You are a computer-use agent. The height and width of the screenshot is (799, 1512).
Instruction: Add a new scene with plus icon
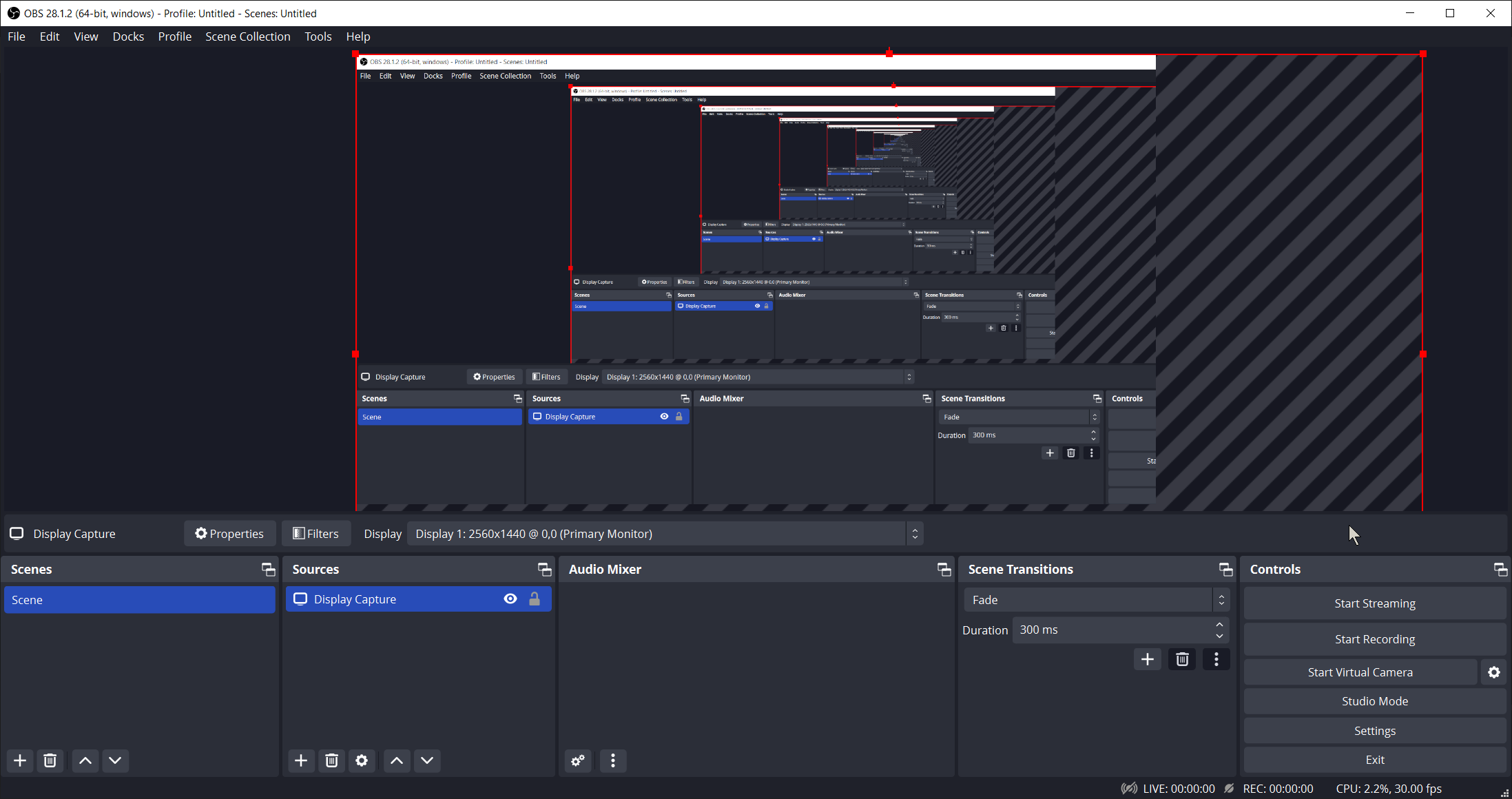[20, 760]
